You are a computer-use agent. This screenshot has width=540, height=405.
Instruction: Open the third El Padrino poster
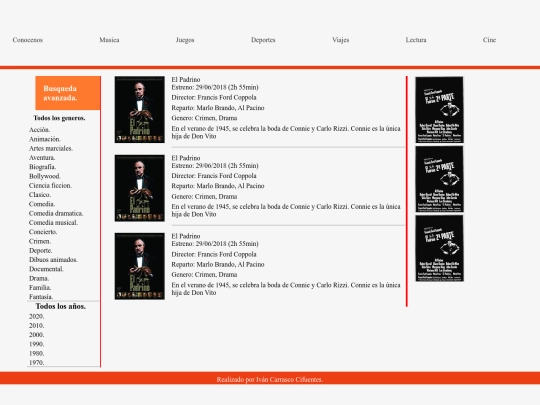click(x=139, y=266)
